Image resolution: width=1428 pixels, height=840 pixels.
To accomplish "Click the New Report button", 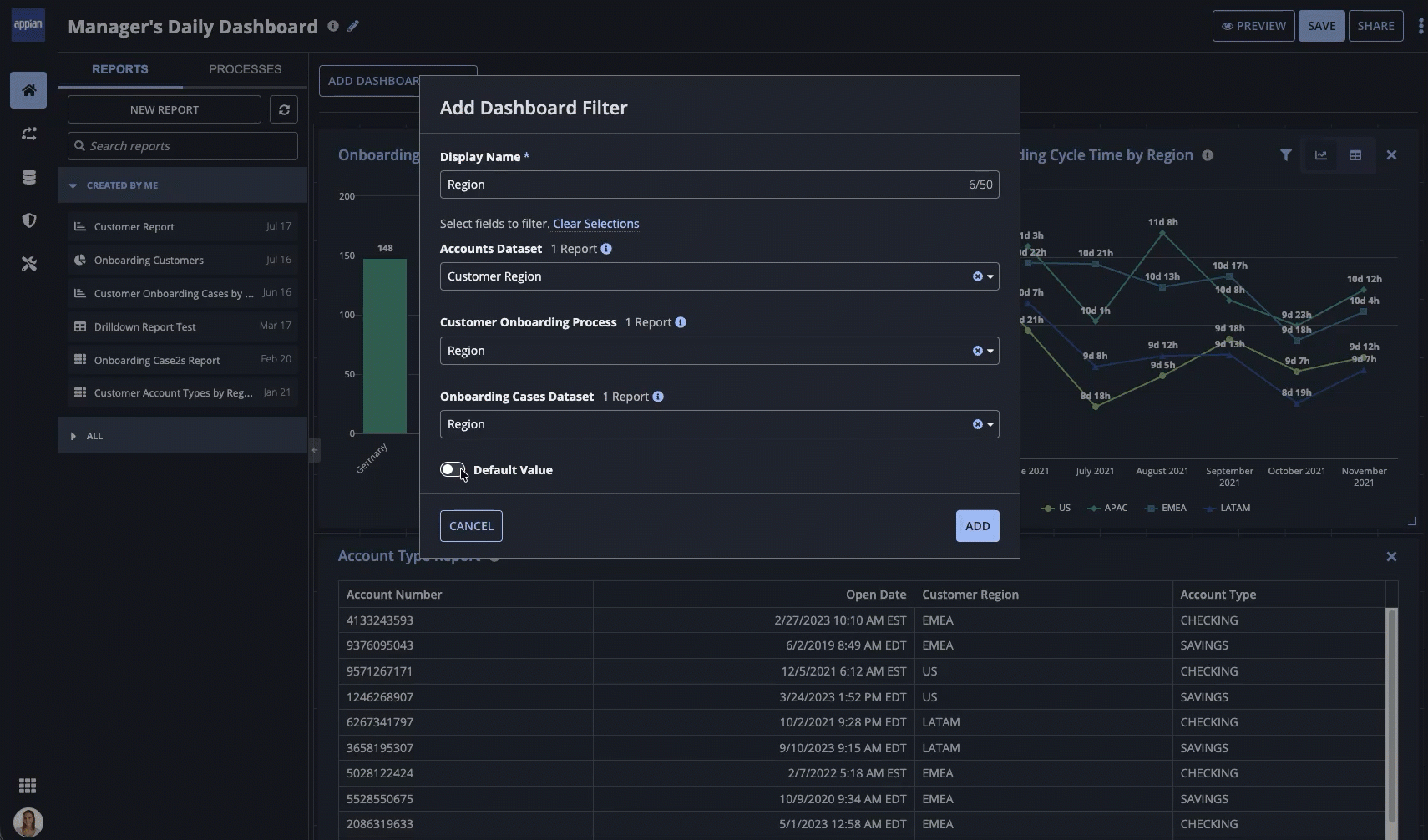I will point(165,109).
